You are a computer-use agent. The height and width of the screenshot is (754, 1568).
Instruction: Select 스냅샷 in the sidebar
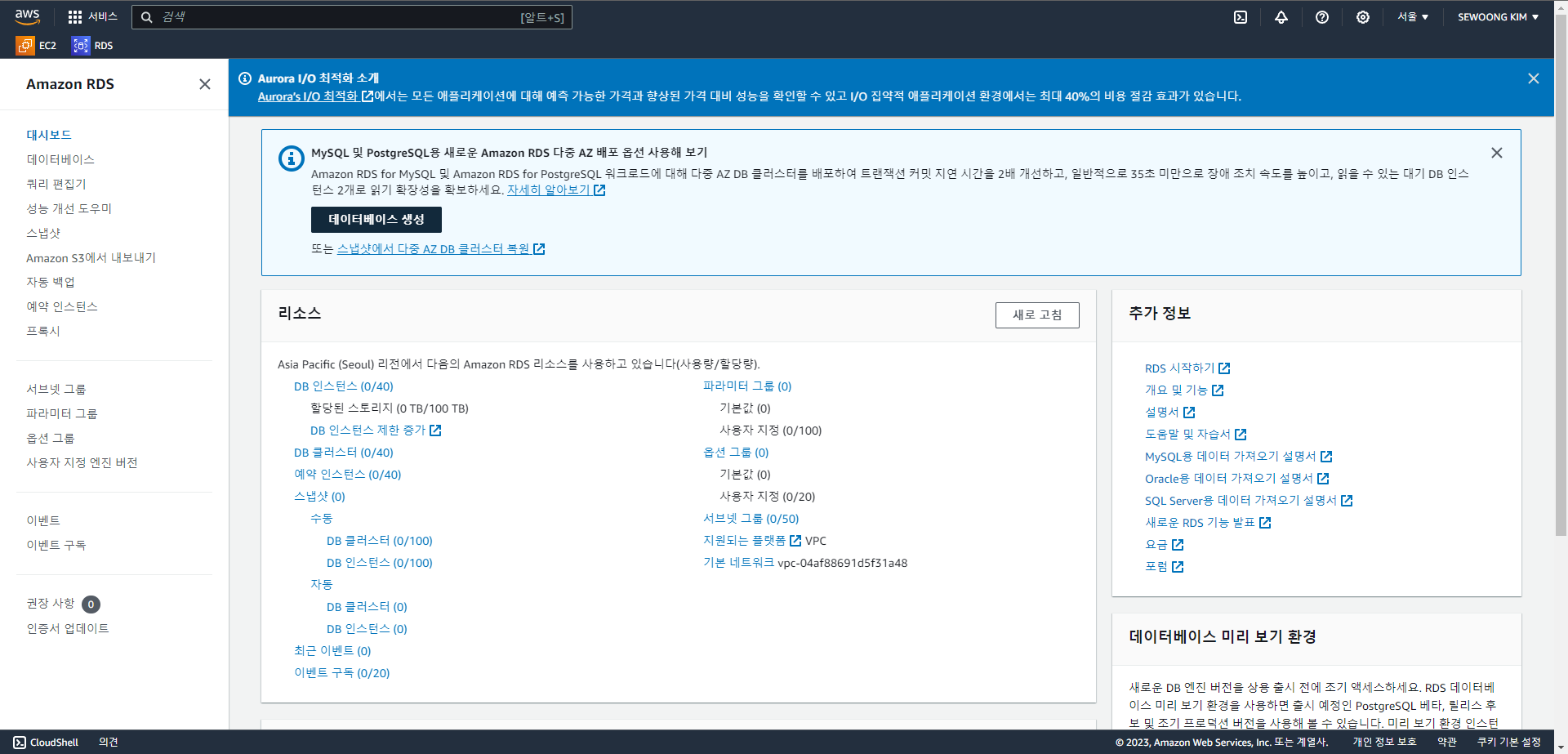point(43,233)
